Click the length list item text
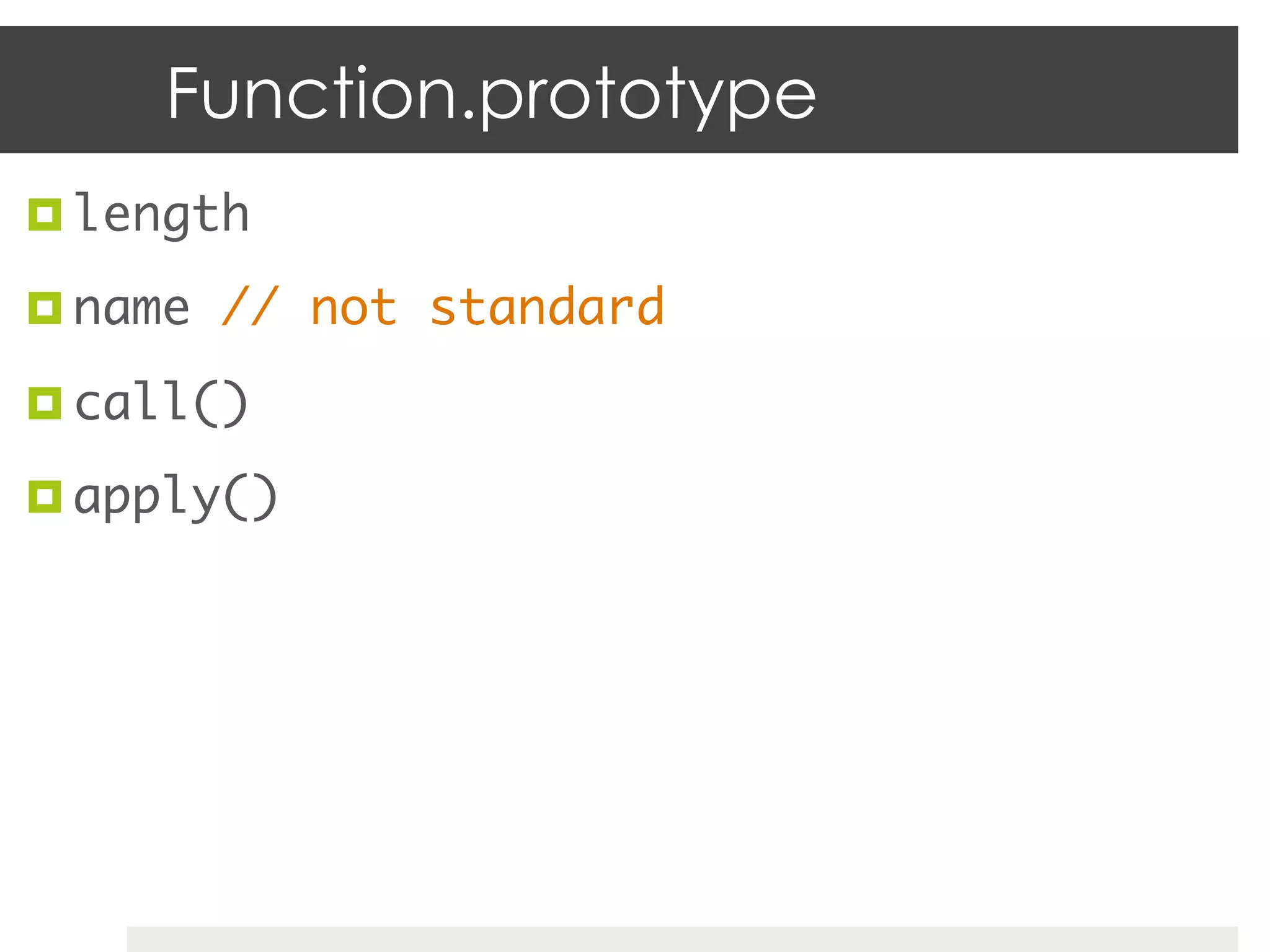1270x952 pixels. [x=161, y=214]
